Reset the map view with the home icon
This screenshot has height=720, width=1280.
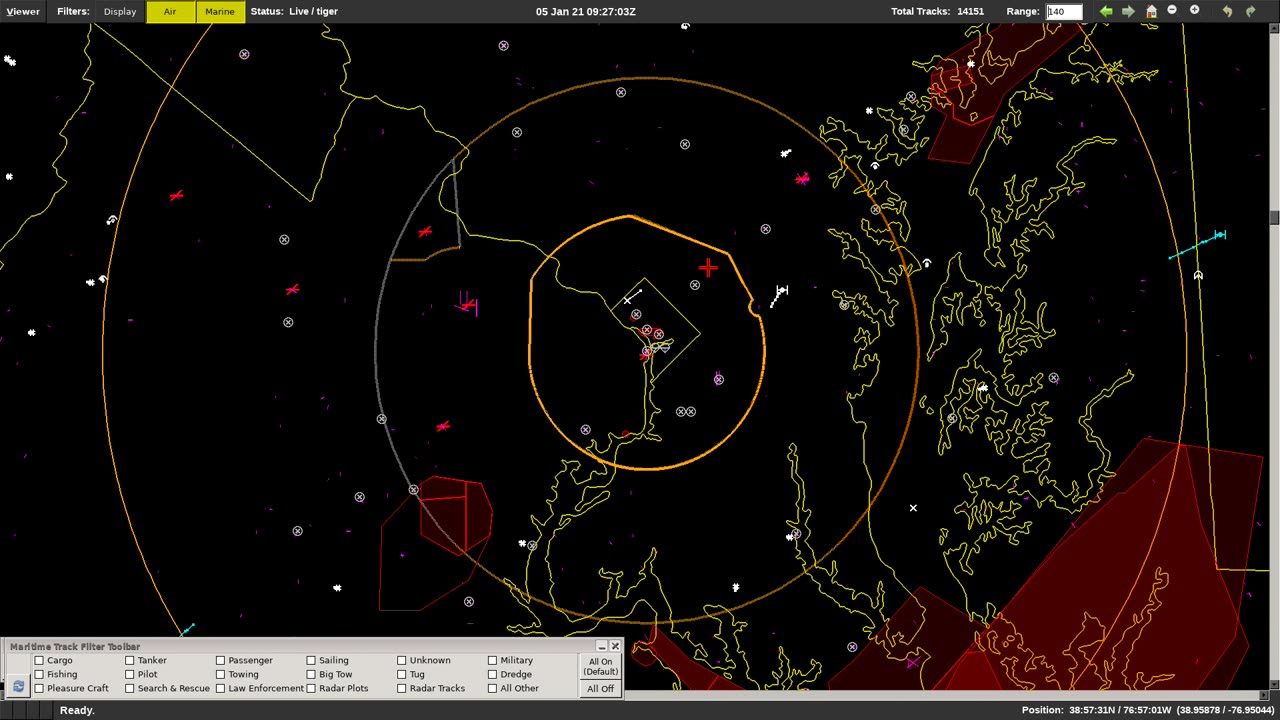(1151, 11)
